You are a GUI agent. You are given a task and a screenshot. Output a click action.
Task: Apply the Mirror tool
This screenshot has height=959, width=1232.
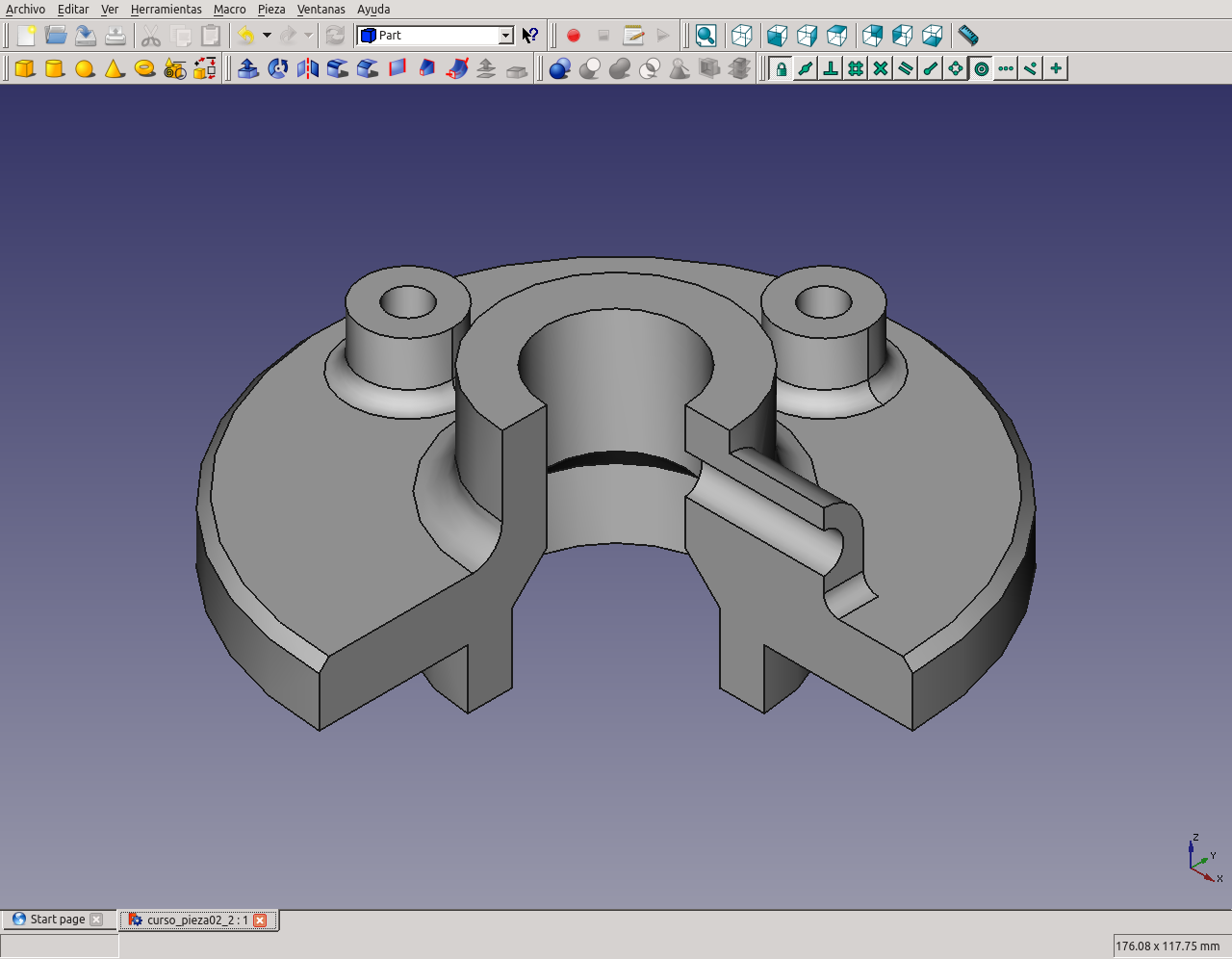[308, 68]
